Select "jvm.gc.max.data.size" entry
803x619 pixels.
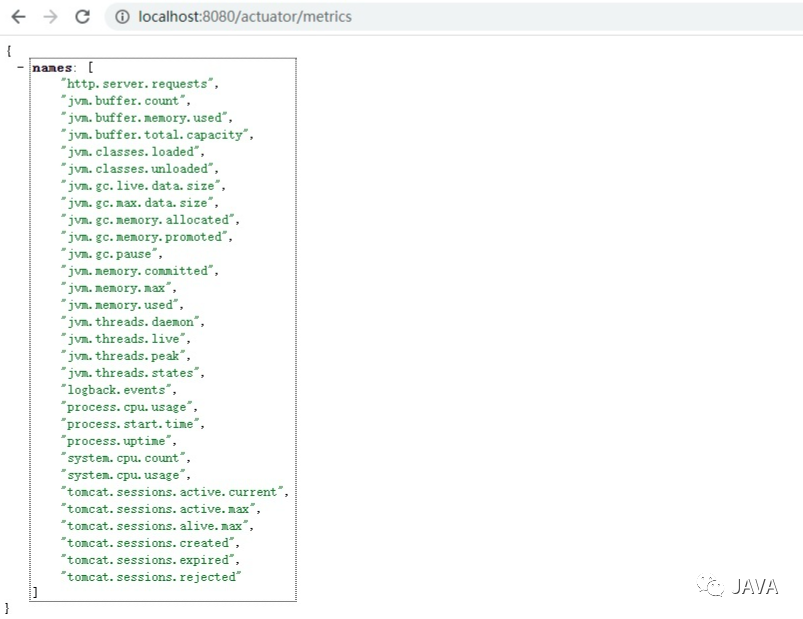[x=137, y=203]
